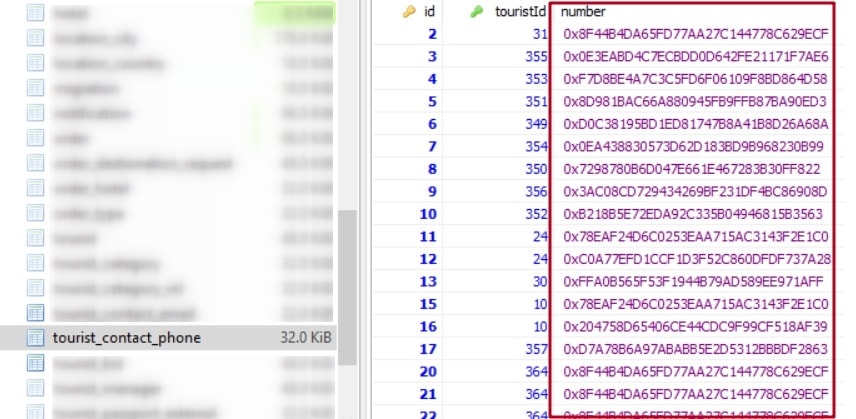Sort by the number column header
856x419 pixels.
[582, 12]
